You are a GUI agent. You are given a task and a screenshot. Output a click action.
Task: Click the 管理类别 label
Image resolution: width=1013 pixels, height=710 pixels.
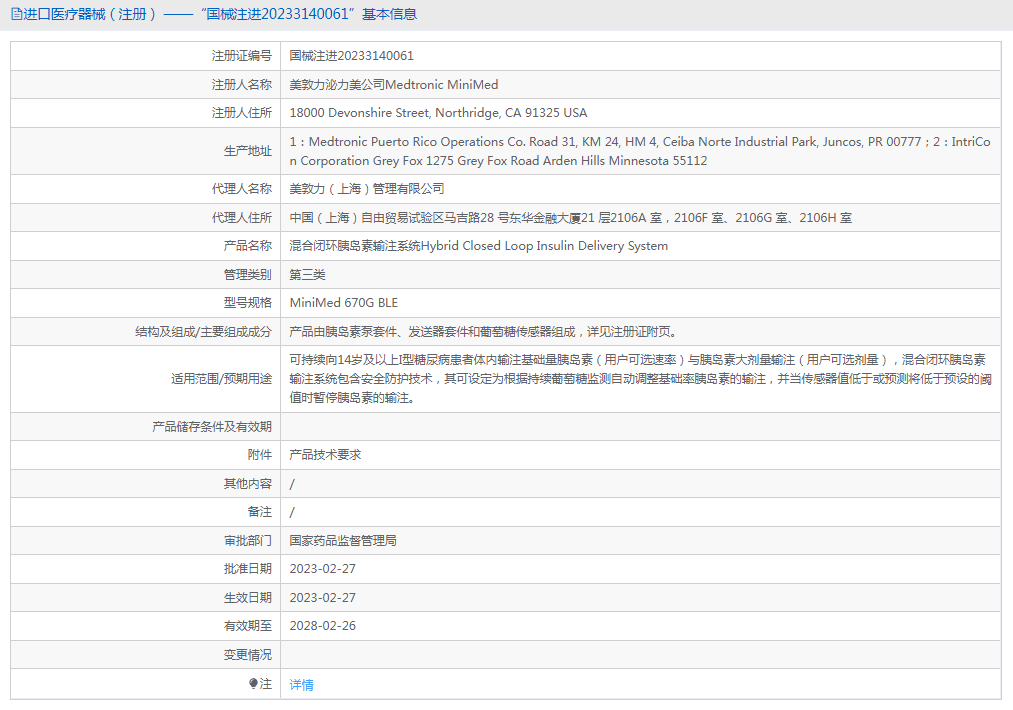(x=247, y=275)
